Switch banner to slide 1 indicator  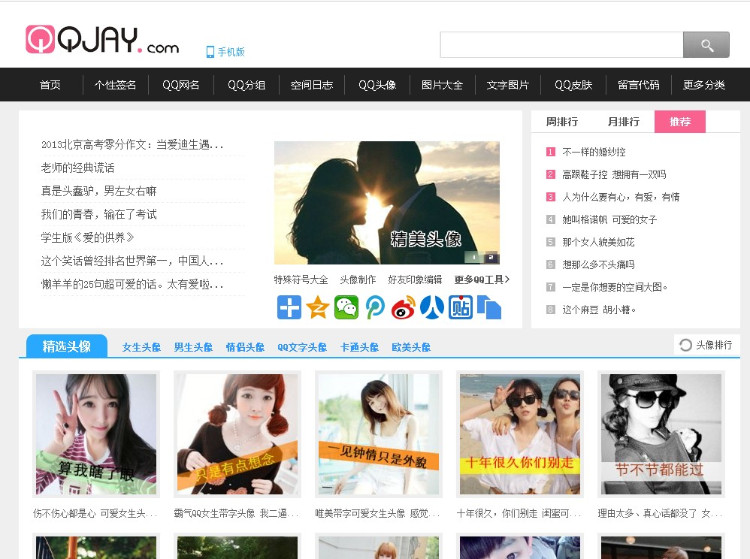pos(474,257)
